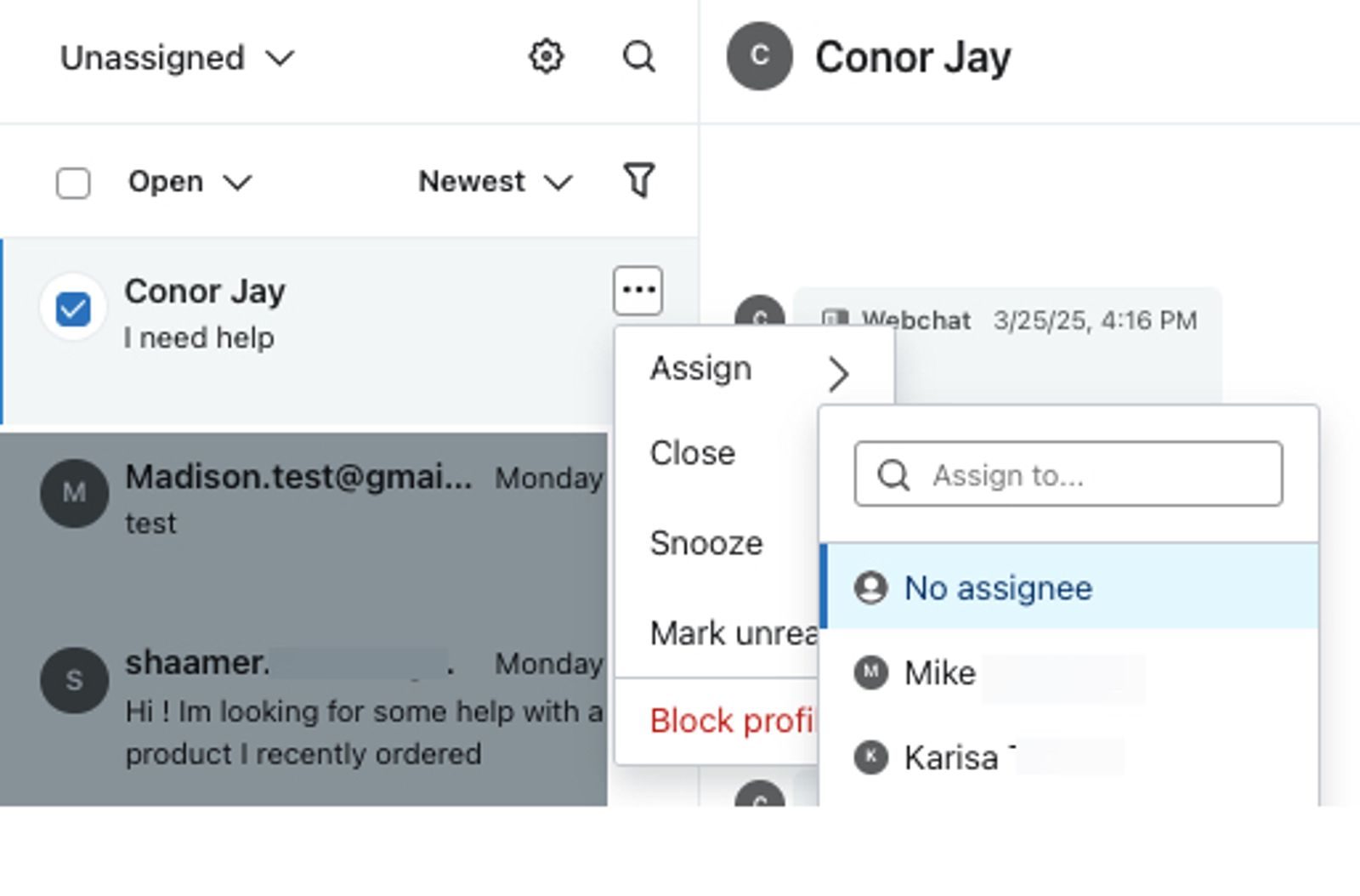Image resolution: width=1360 pixels, height=896 pixels.
Task: Open the Open status dropdown
Action: [x=190, y=181]
